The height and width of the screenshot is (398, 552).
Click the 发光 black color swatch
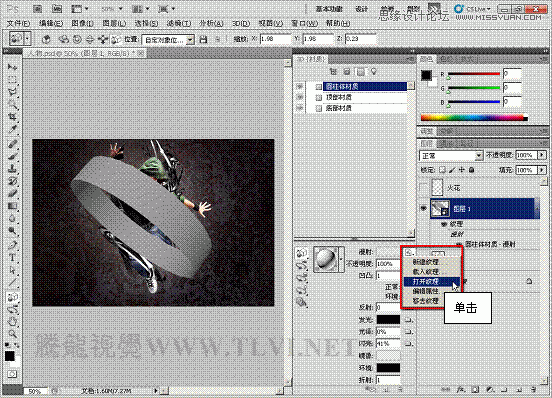coord(388,320)
